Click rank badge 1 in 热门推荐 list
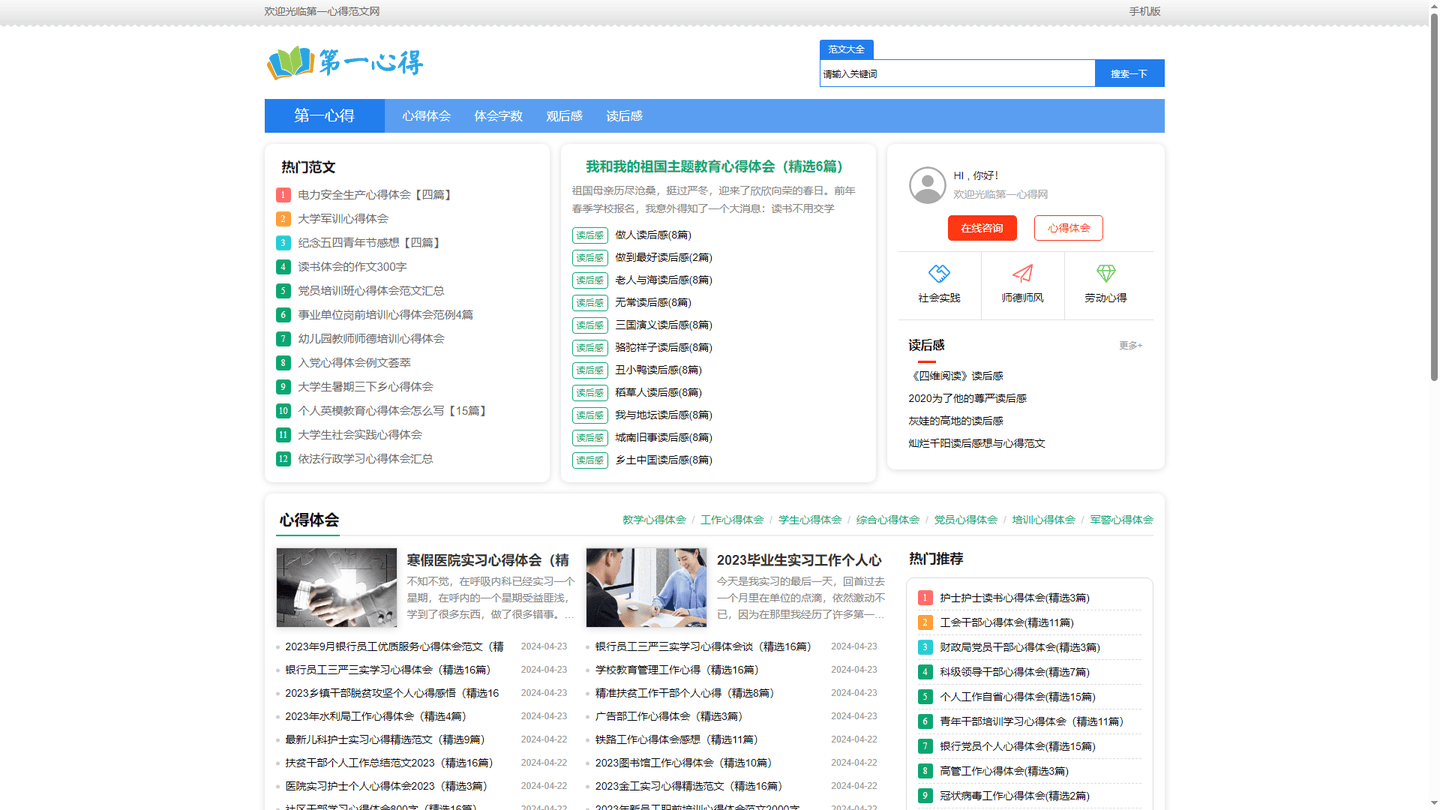Viewport: 1440px width, 810px height. click(x=925, y=598)
